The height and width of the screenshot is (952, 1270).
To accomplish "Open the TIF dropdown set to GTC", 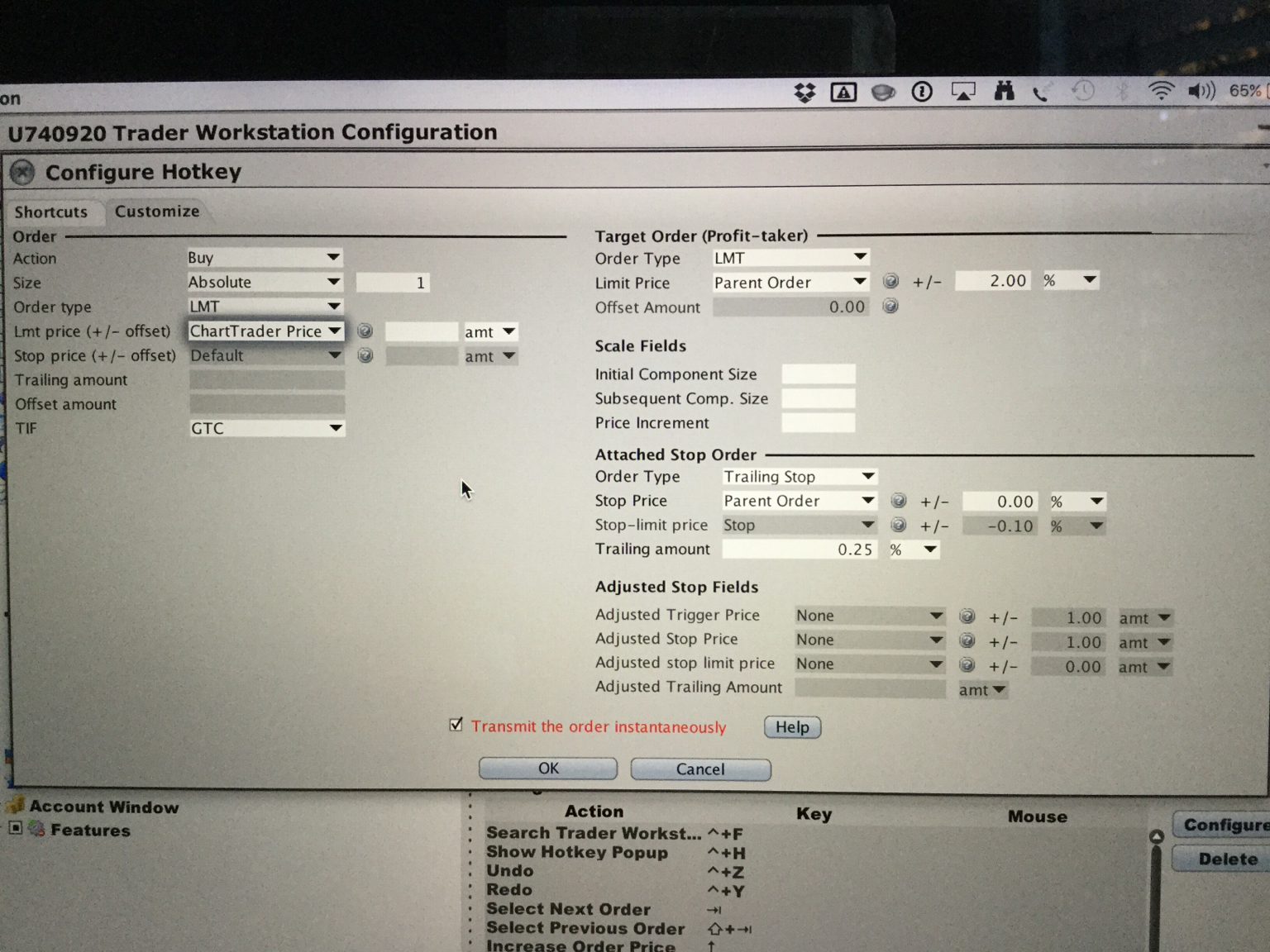I will [x=266, y=428].
